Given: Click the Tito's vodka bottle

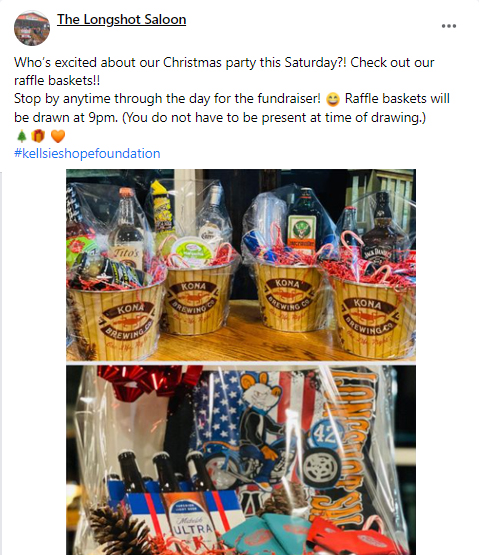Looking at the screenshot, I should pos(126,230).
